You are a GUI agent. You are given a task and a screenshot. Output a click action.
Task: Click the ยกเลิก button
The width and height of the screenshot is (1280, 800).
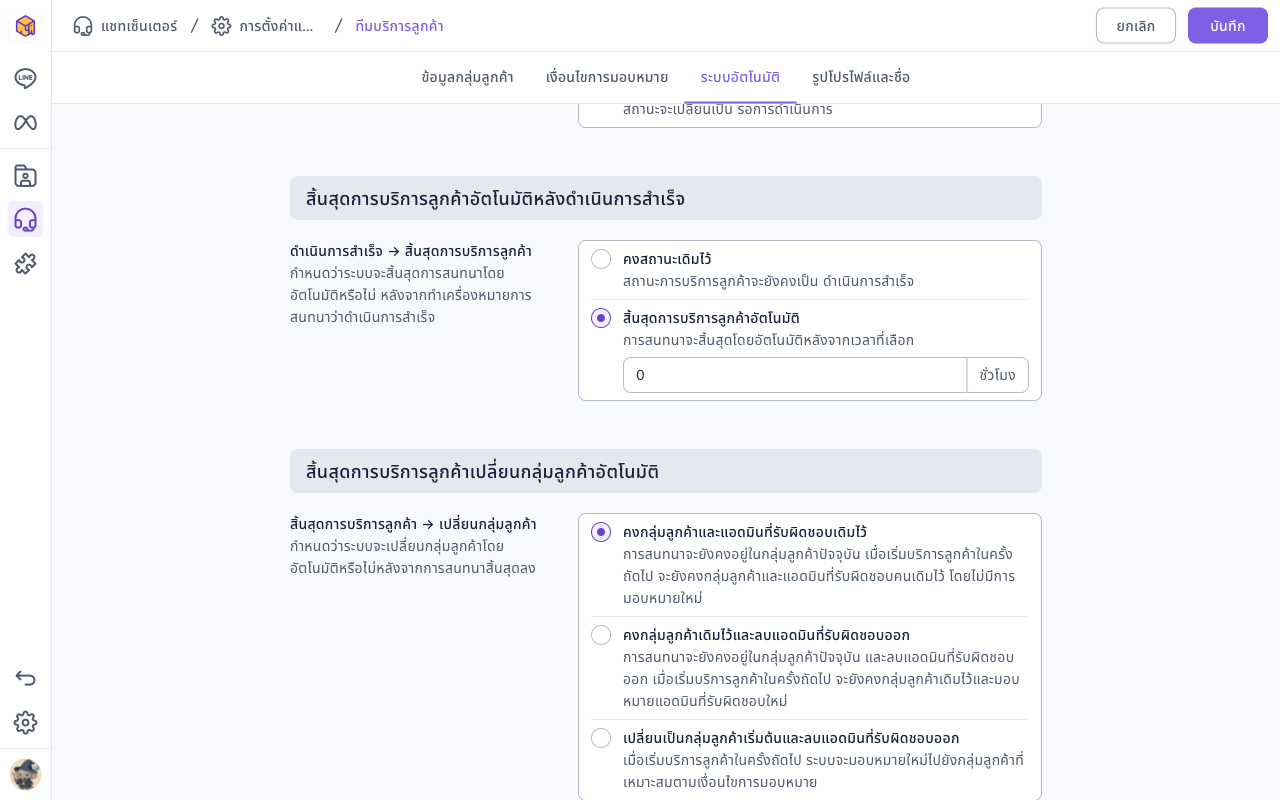coord(1136,26)
